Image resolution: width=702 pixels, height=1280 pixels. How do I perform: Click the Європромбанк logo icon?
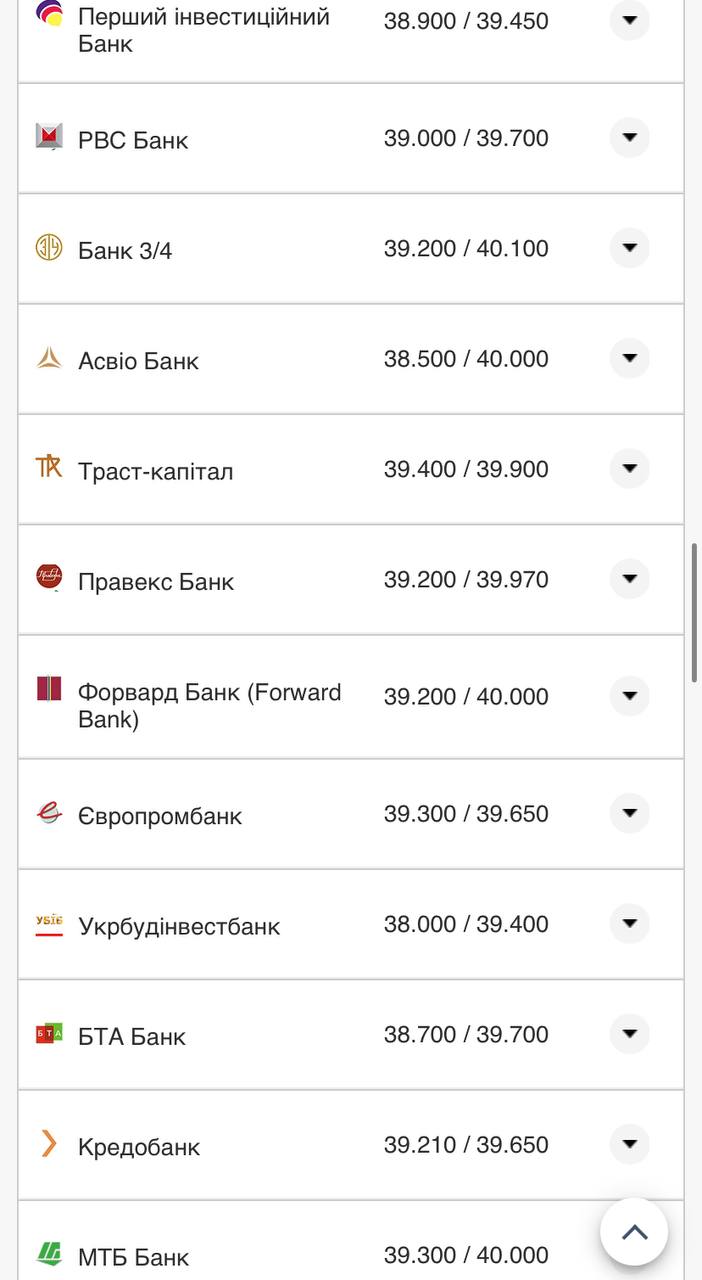click(x=49, y=814)
